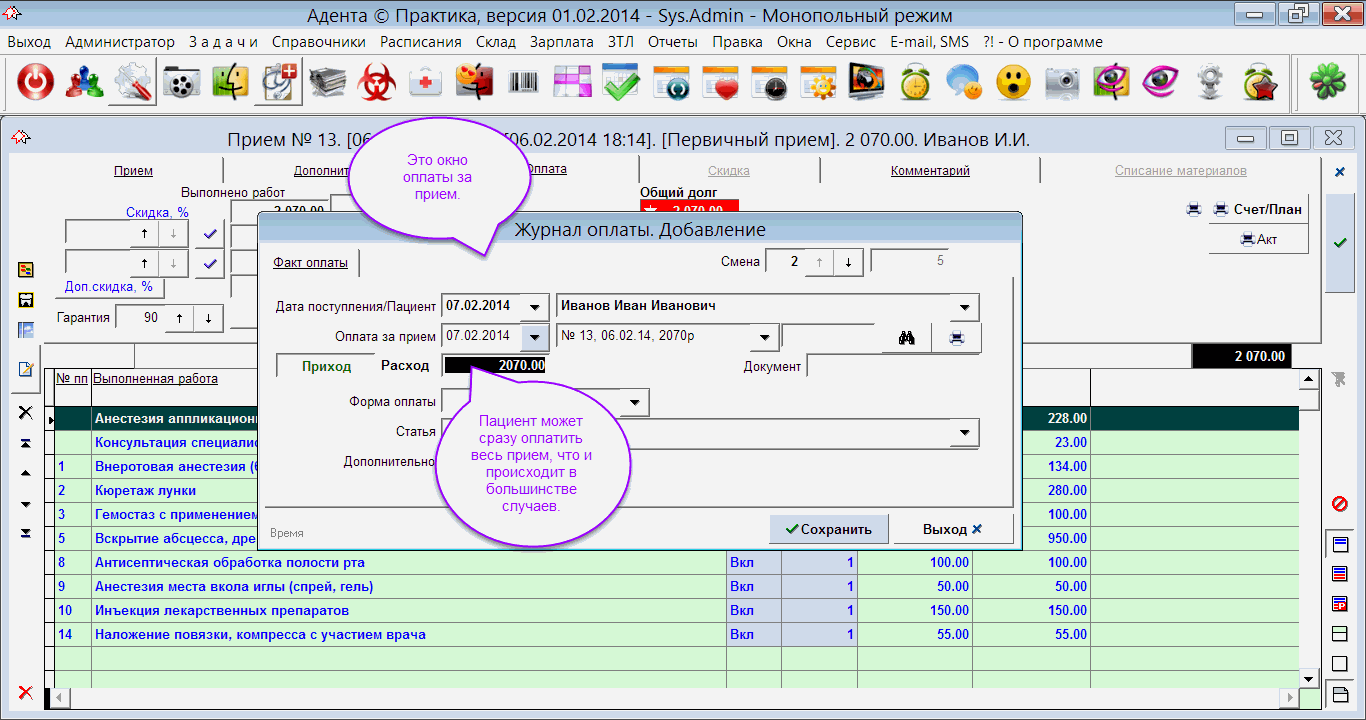Click the green flower icon at toolbar end
The image size is (1366, 720).
(x=1328, y=83)
